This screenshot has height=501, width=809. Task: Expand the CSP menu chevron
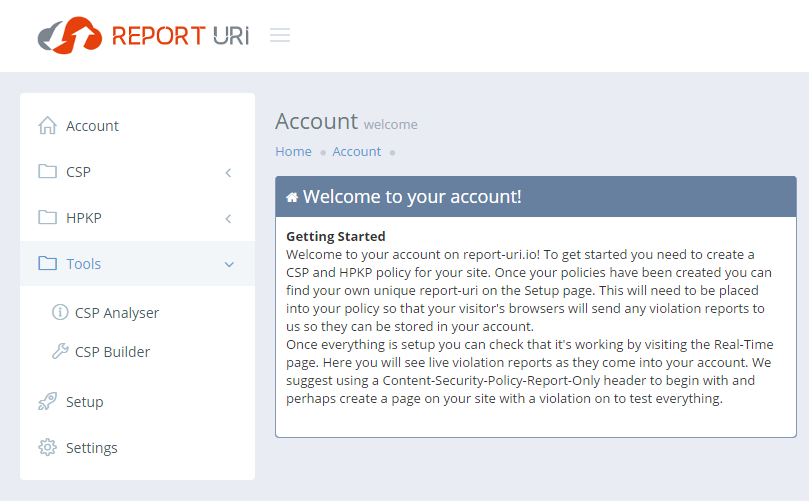[229, 172]
